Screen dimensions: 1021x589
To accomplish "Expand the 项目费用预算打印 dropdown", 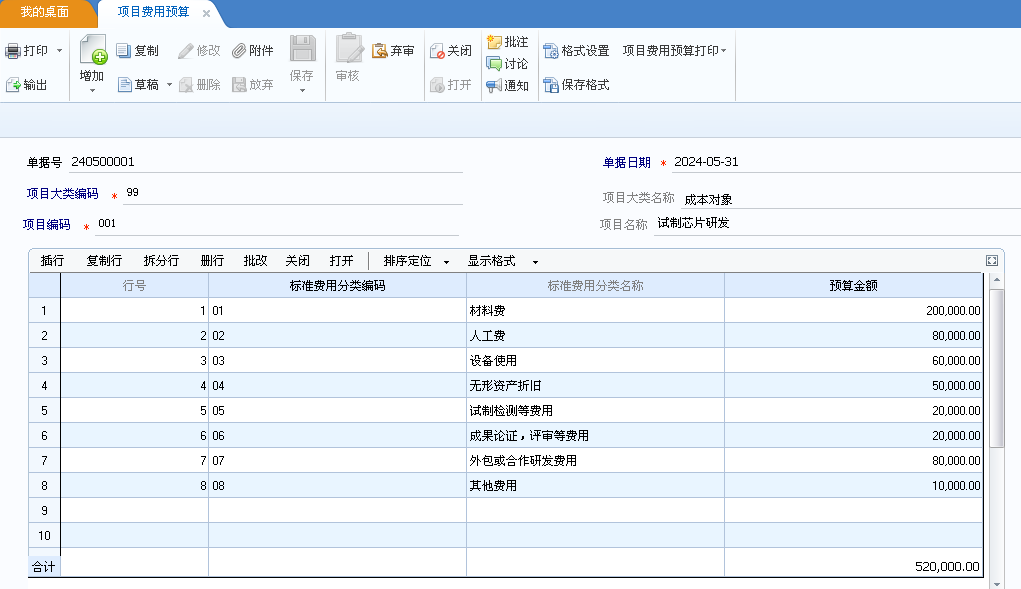I will point(674,51).
